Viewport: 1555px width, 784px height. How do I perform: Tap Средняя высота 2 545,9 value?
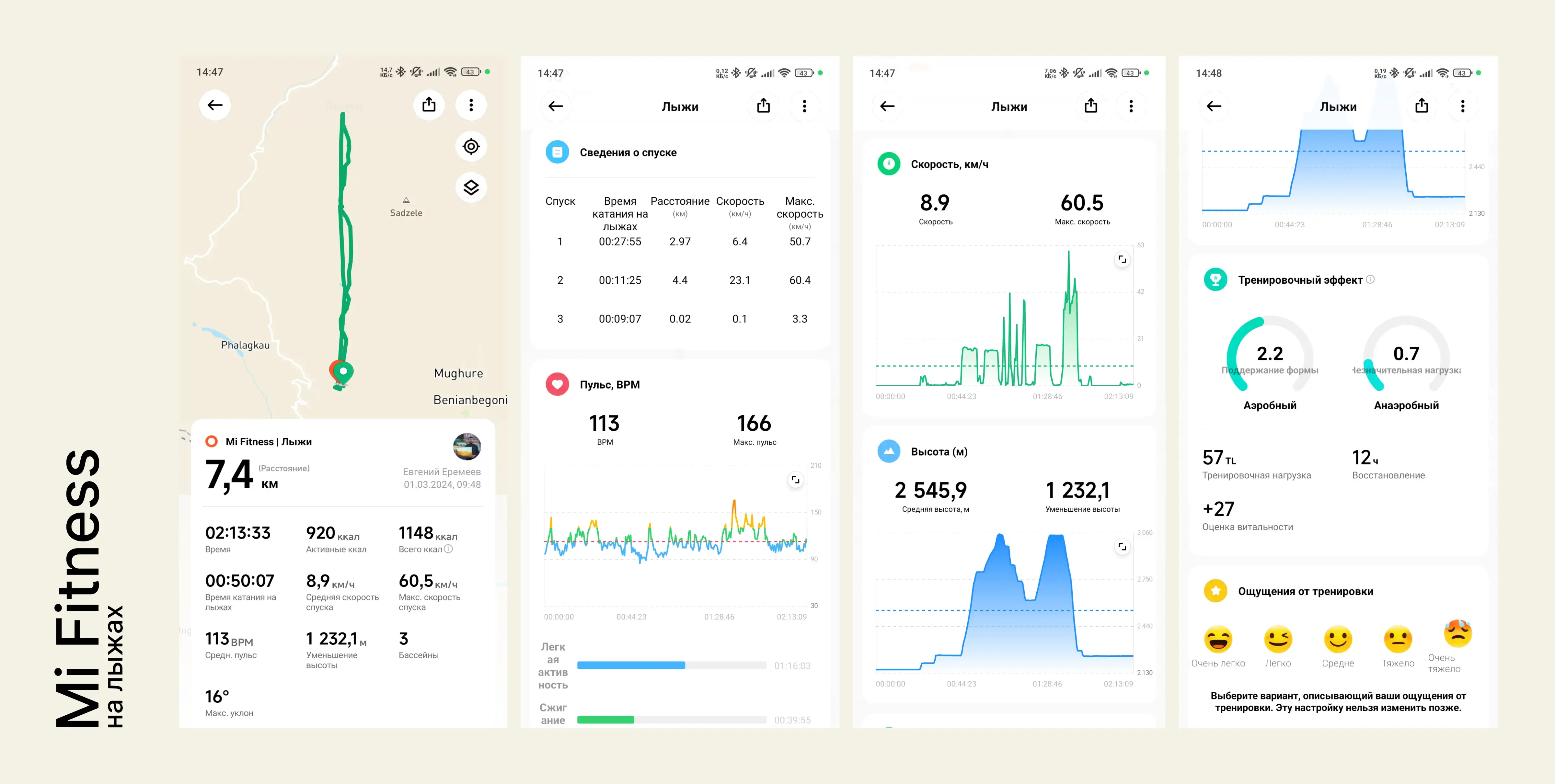930,490
